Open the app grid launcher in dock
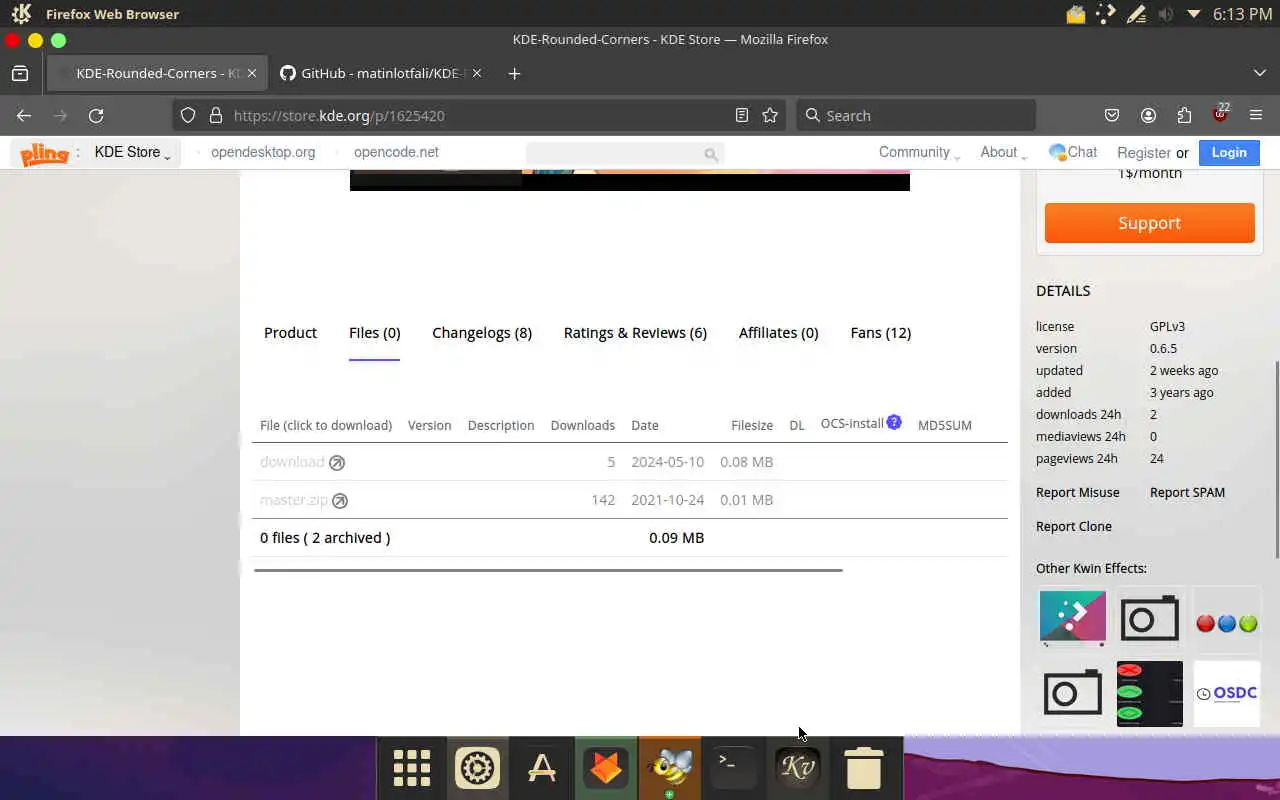The width and height of the screenshot is (1280, 800). pyautogui.click(x=411, y=768)
